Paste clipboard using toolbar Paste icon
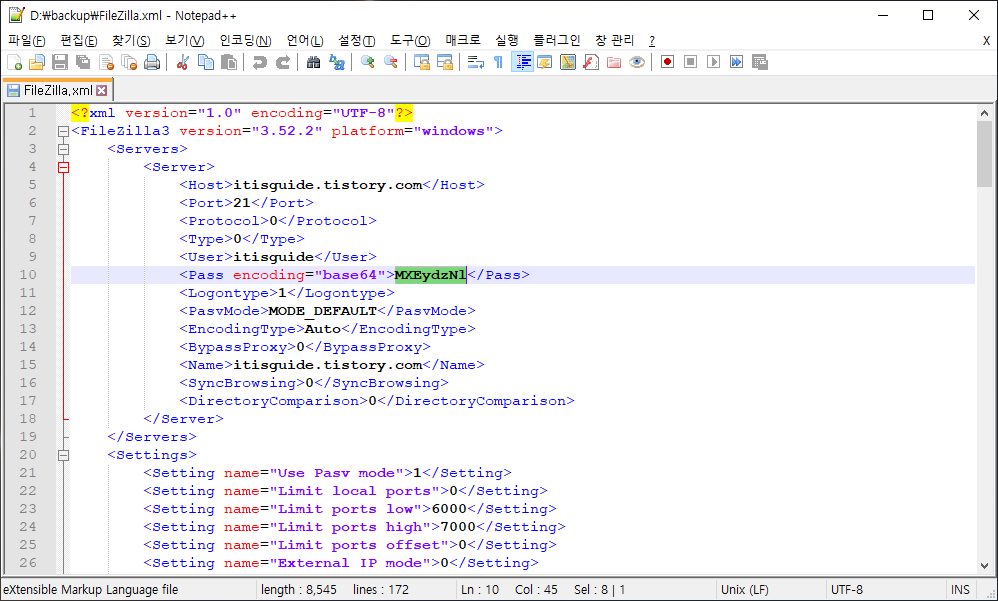 (x=228, y=62)
